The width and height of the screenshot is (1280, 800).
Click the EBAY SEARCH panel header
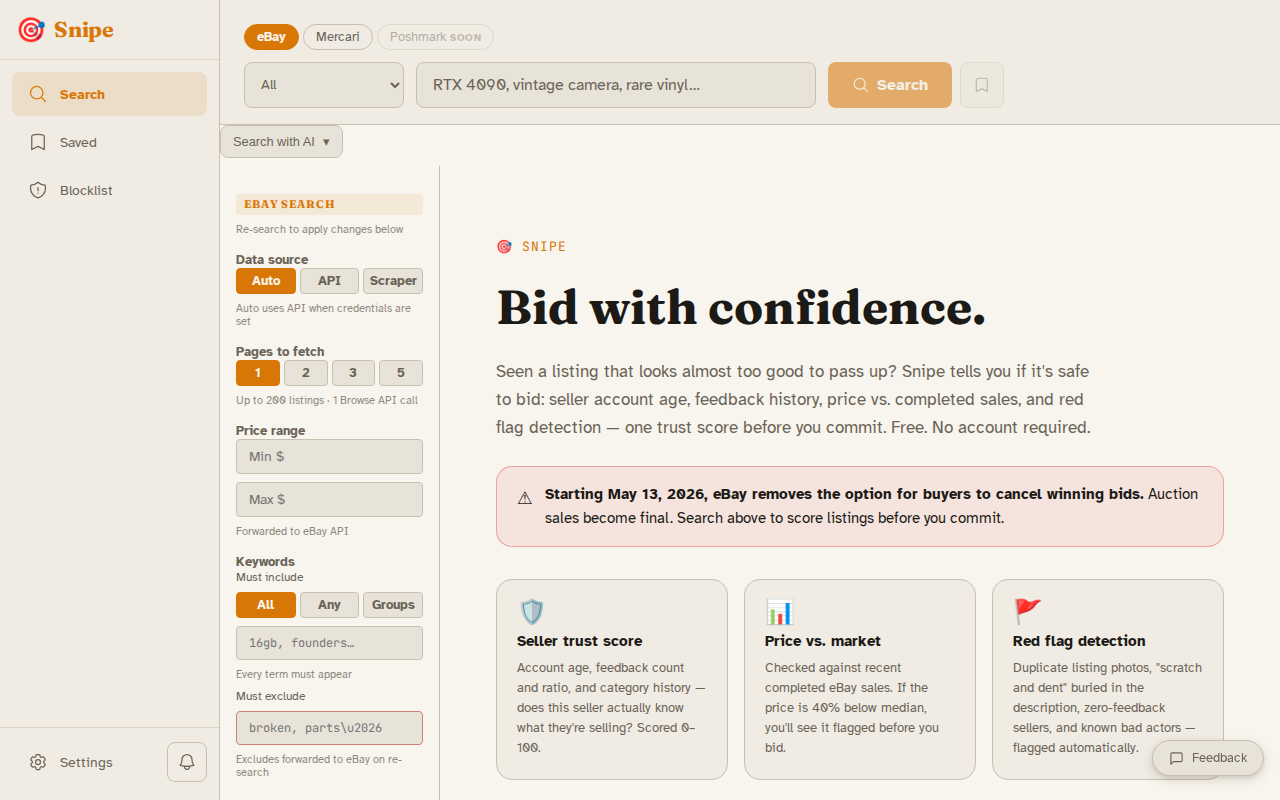point(329,204)
